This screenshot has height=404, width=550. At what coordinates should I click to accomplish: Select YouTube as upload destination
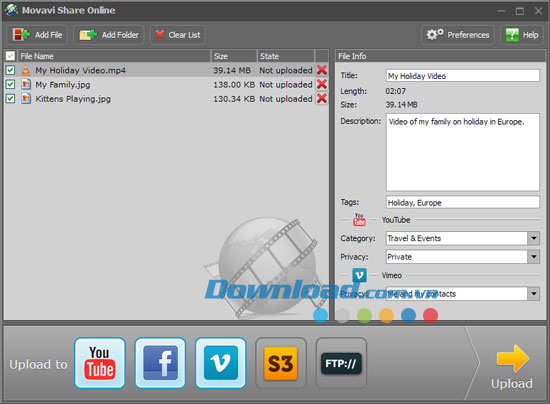click(x=100, y=363)
